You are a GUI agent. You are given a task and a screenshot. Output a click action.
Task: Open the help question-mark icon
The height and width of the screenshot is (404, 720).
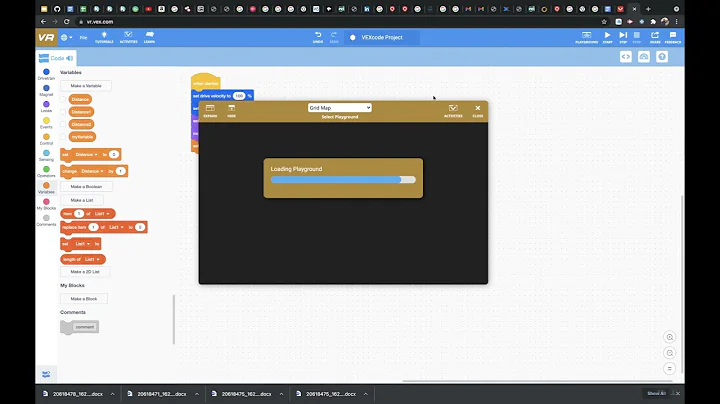pos(662,57)
